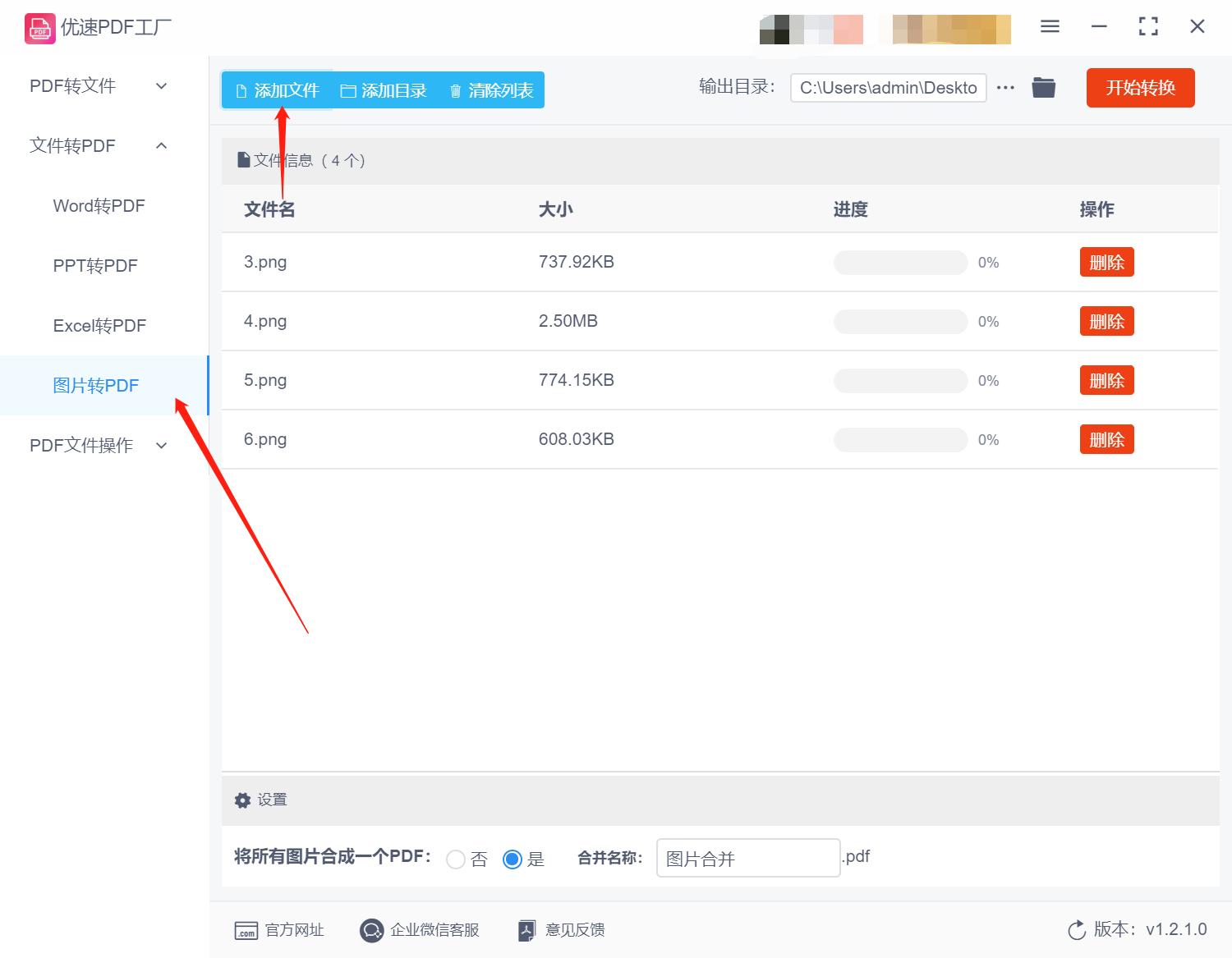Click the 官方网址 official website icon
Screen dimensions: 1232x958
click(x=246, y=930)
